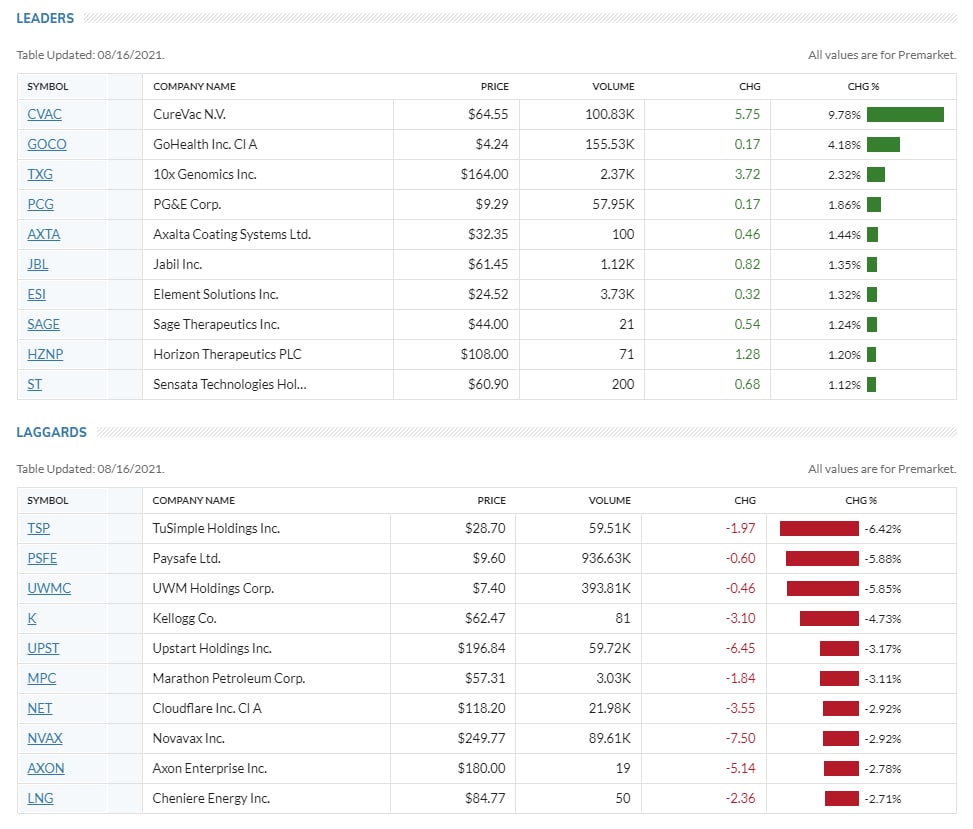
Task: Open the CVAC symbol link
Action: tap(44, 114)
